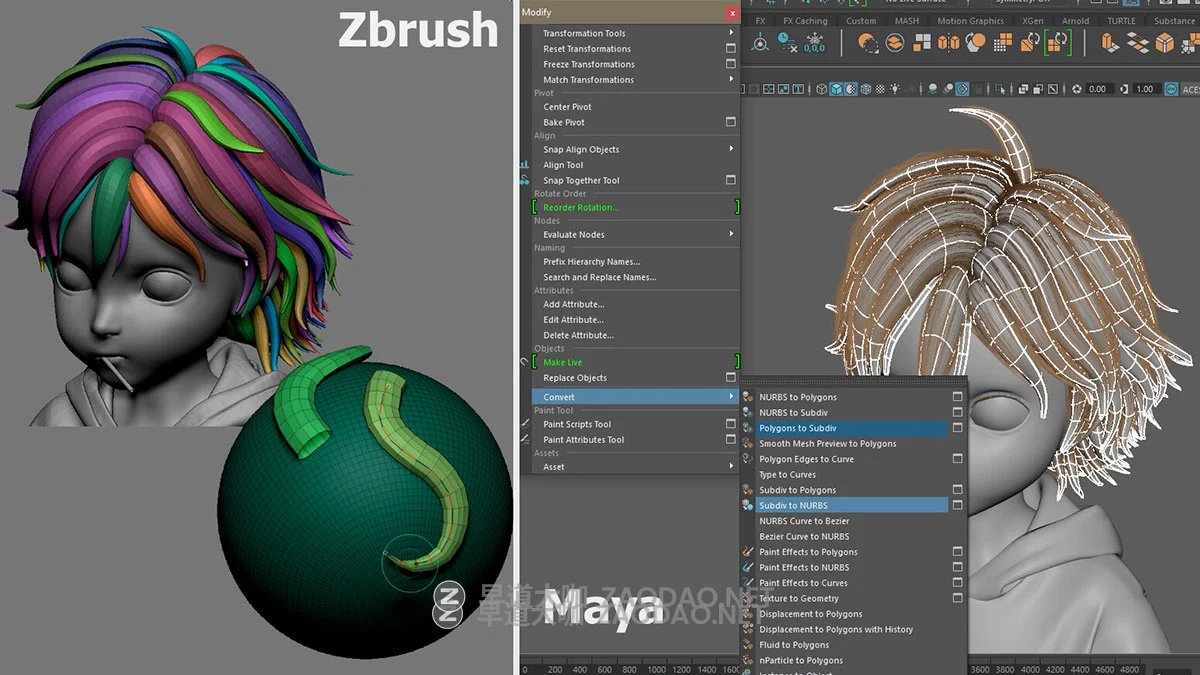The width and height of the screenshot is (1200, 675).
Task: Click the exposure circular-arrows icon near the 0.00 field
Action: tap(1075, 88)
